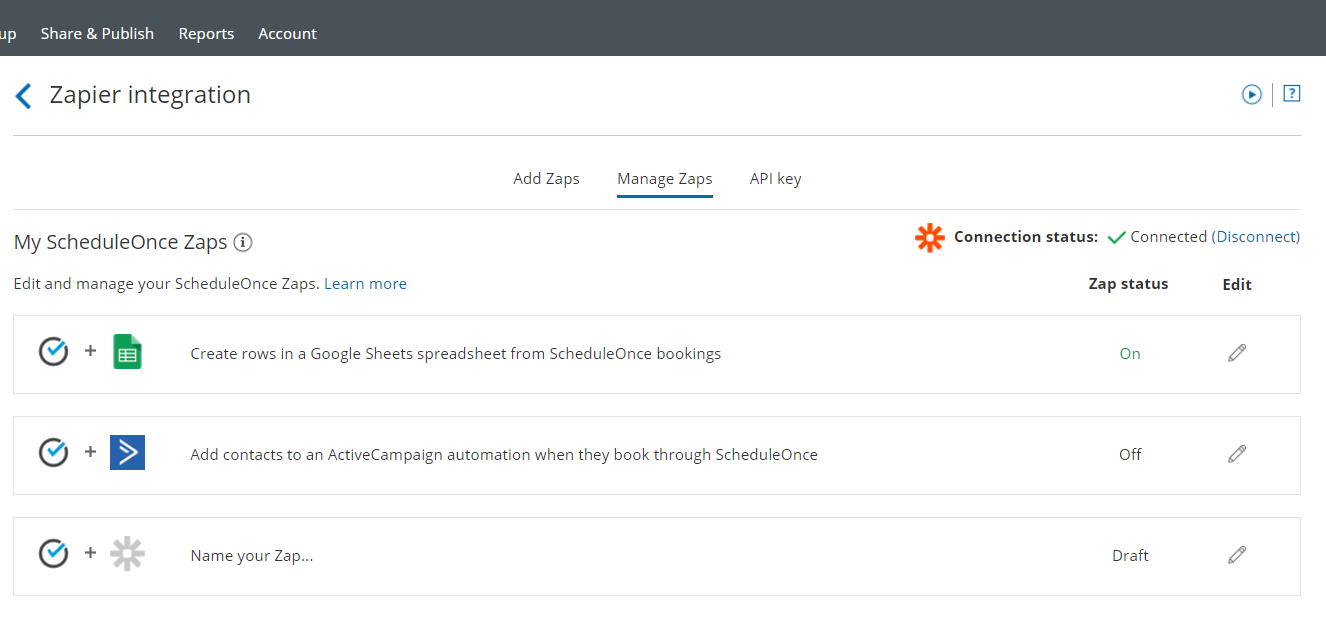Click the Disconnect link

click(x=1256, y=237)
